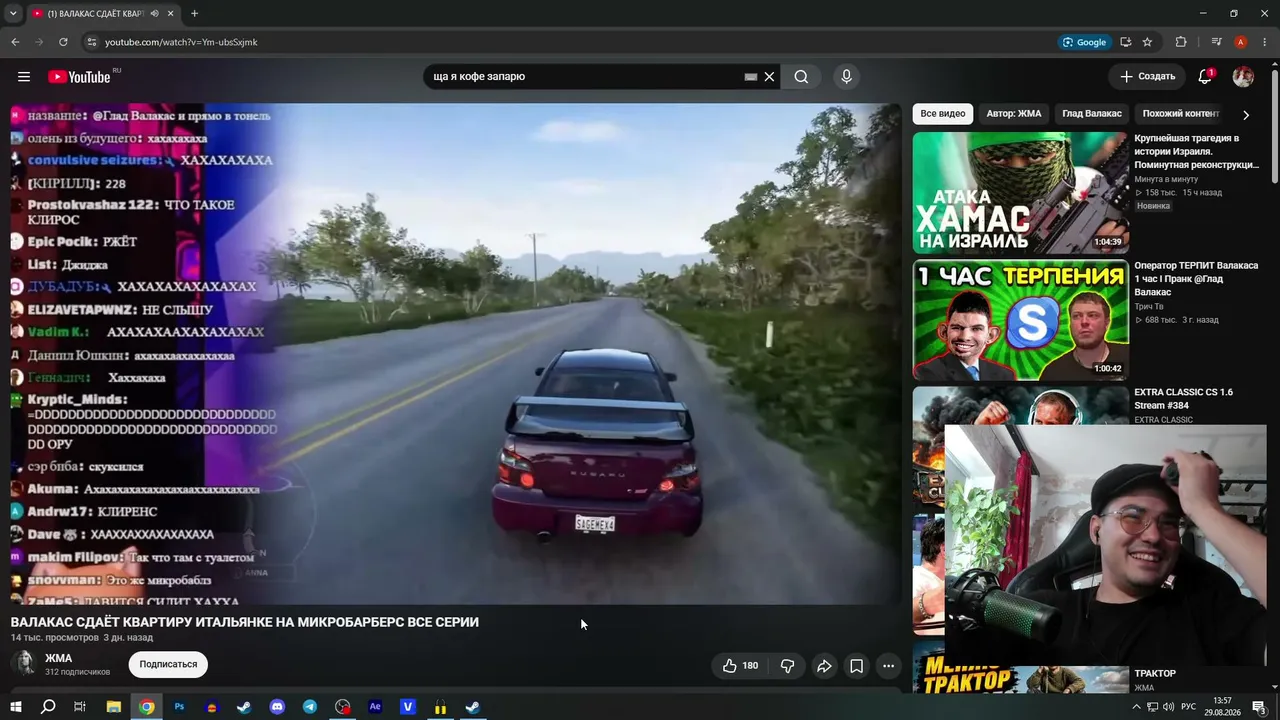Open the media controls icon in Chrome toolbar
This screenshot has width=1280, height=720.
coord(1216,42)
